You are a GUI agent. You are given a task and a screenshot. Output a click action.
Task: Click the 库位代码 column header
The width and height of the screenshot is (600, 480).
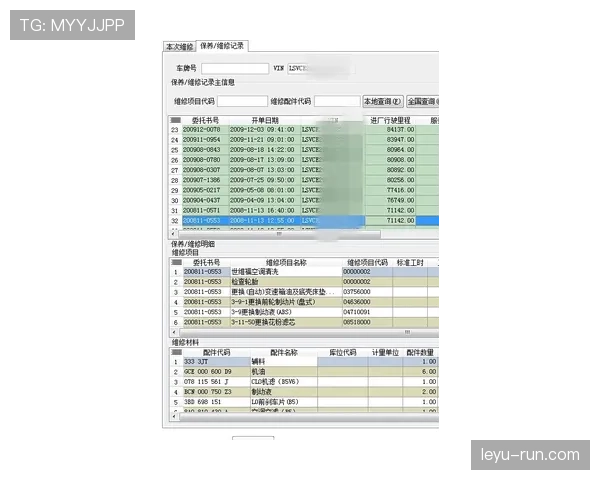343,353
